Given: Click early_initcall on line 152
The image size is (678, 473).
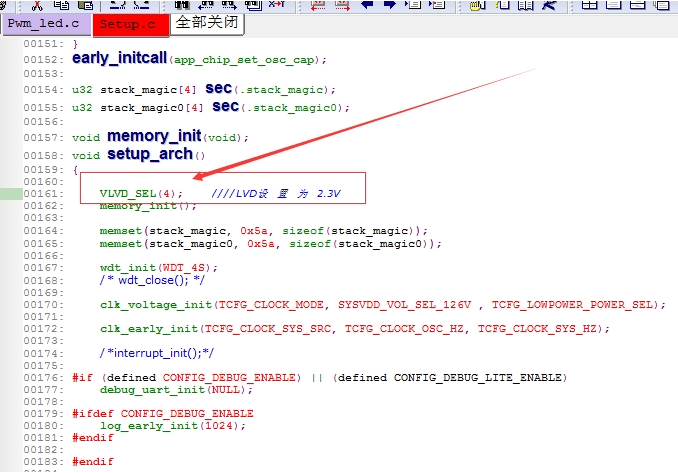Looking at the screenshot, I should 119,58.
